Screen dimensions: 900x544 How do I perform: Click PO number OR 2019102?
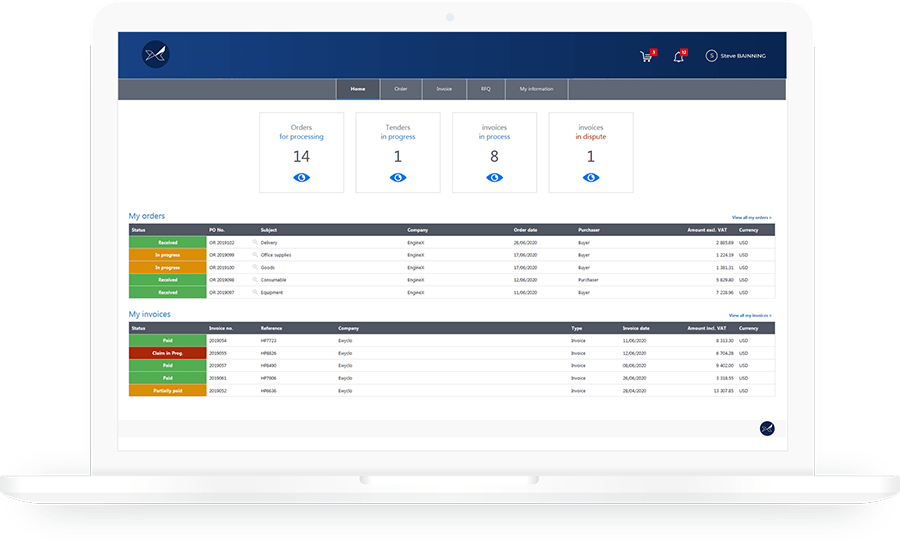point(222,243)
